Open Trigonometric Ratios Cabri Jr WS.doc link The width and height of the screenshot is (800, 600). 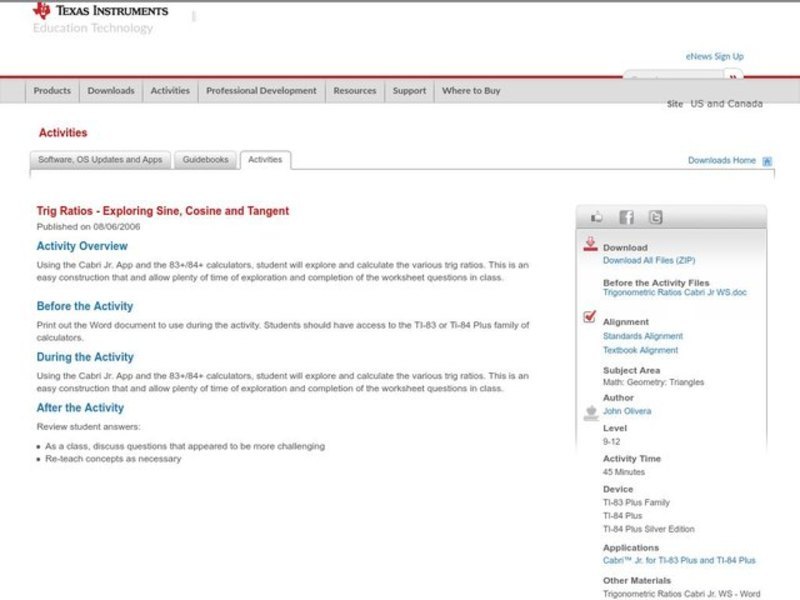674,293
